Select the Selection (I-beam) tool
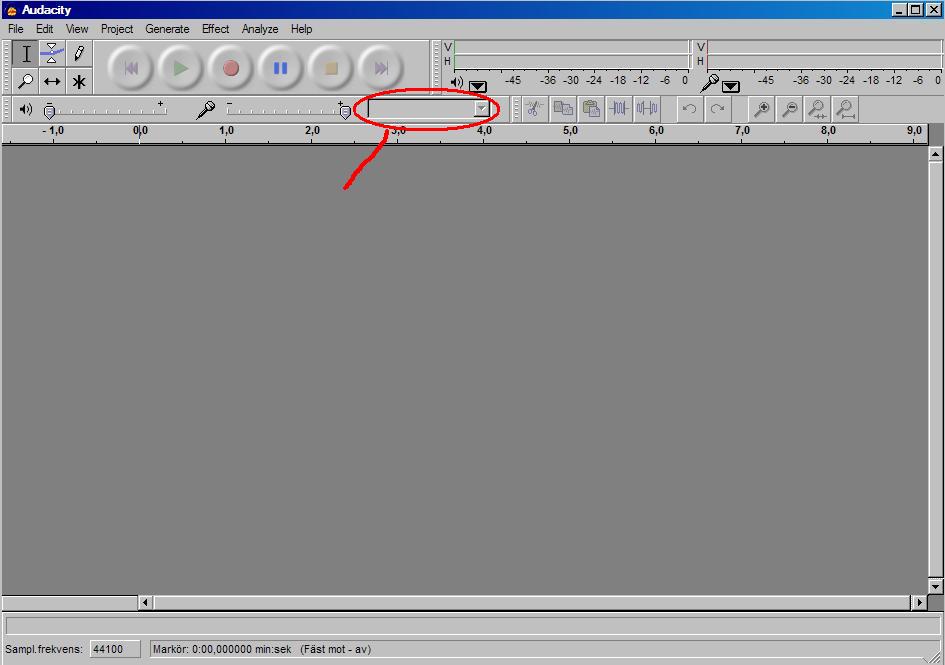Image resolution: width=945 pixels, height=665 pixels. coord(26,54)
